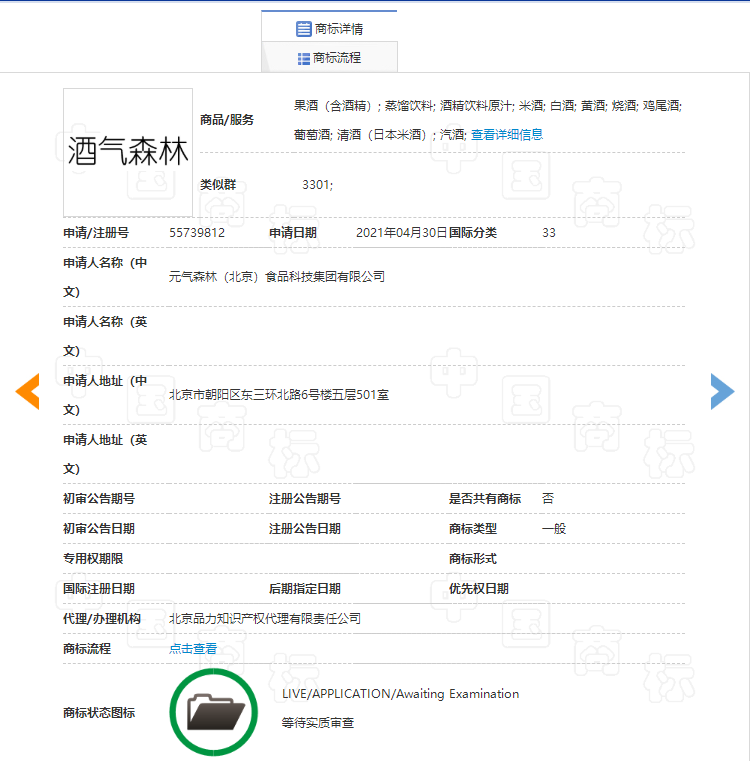Click the 商品/服务 label

pos(227,120)
